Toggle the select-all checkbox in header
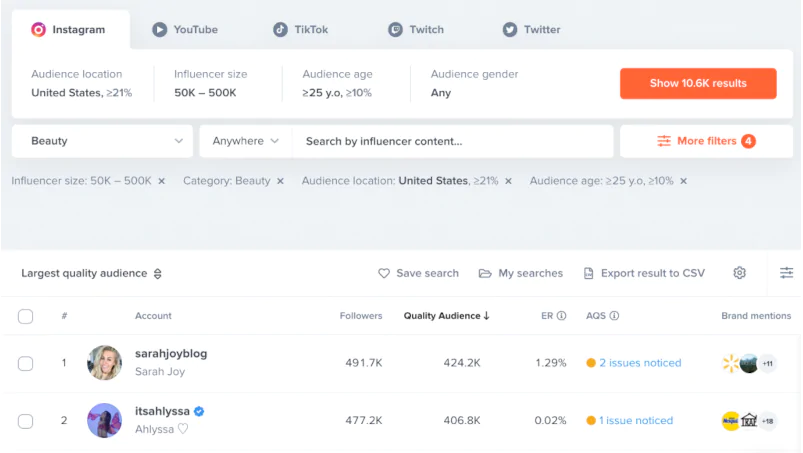Viewport: 803px width, 453px height. tap(26, 316)
